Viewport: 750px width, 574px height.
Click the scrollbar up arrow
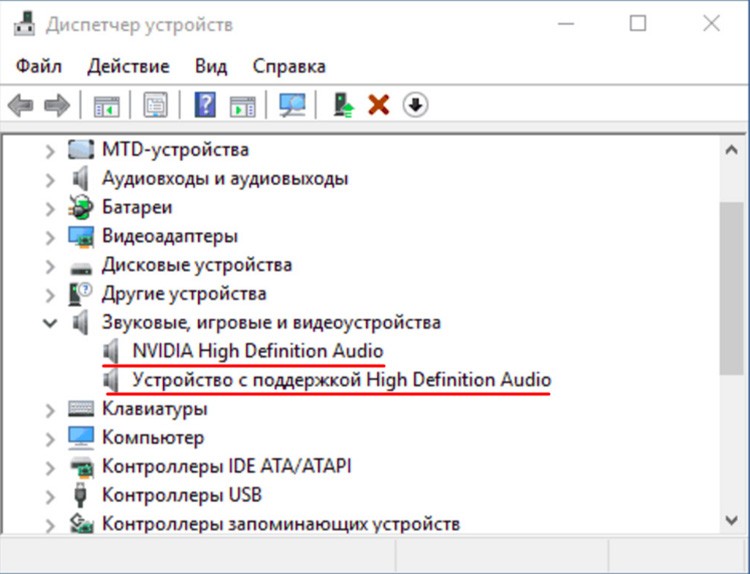[731, 150]
